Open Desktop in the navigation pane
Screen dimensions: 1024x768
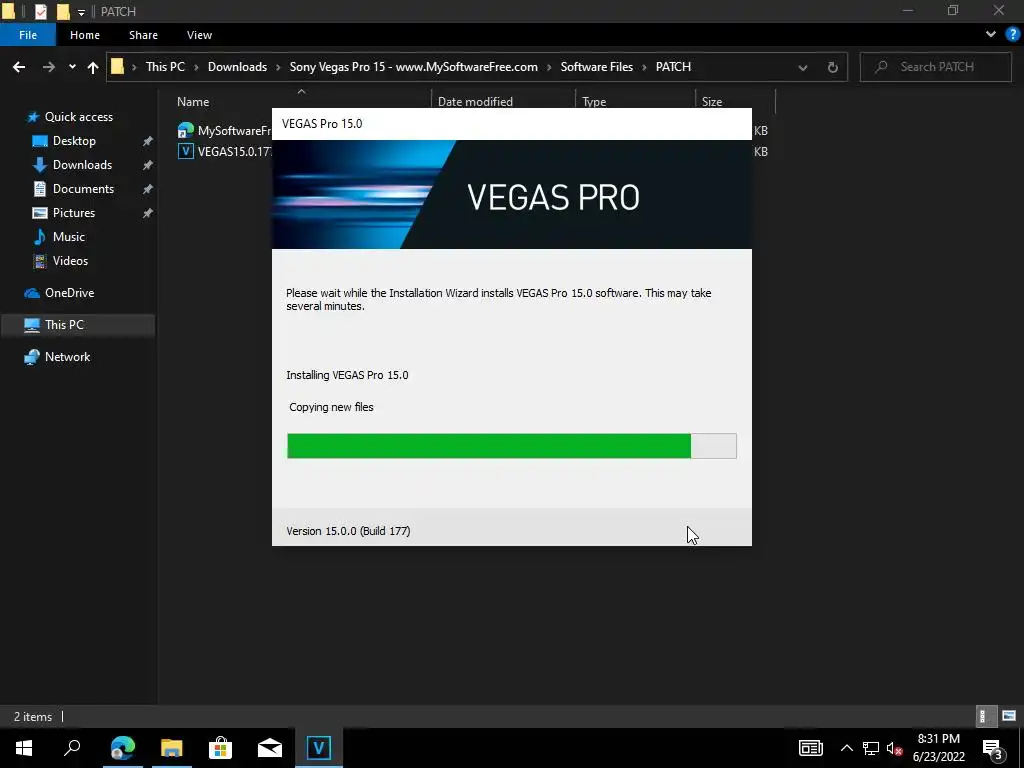tap(74, 141)
